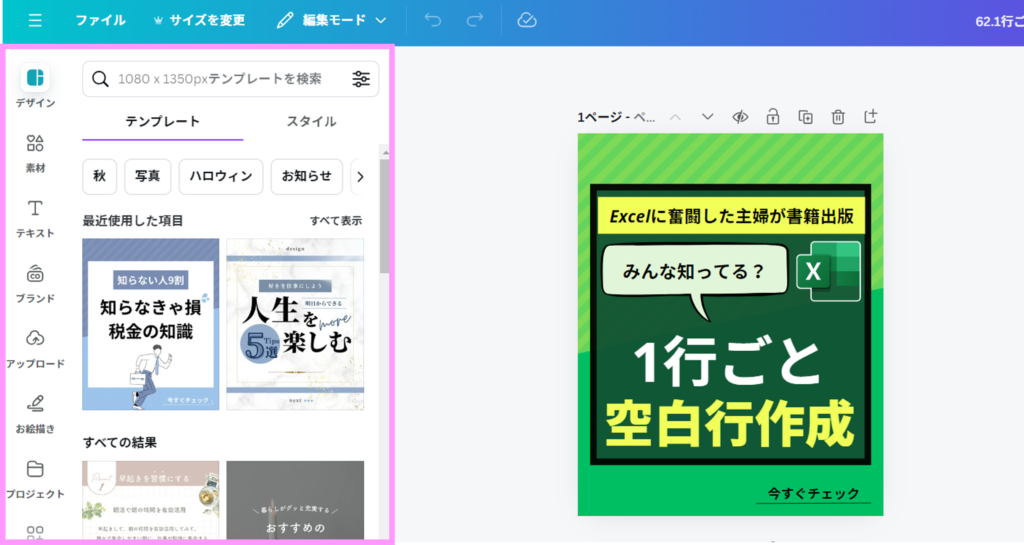Open the hamburger main menu
Image resolution: width=1024 pixels, height=545 pixels.
[36, 20]
